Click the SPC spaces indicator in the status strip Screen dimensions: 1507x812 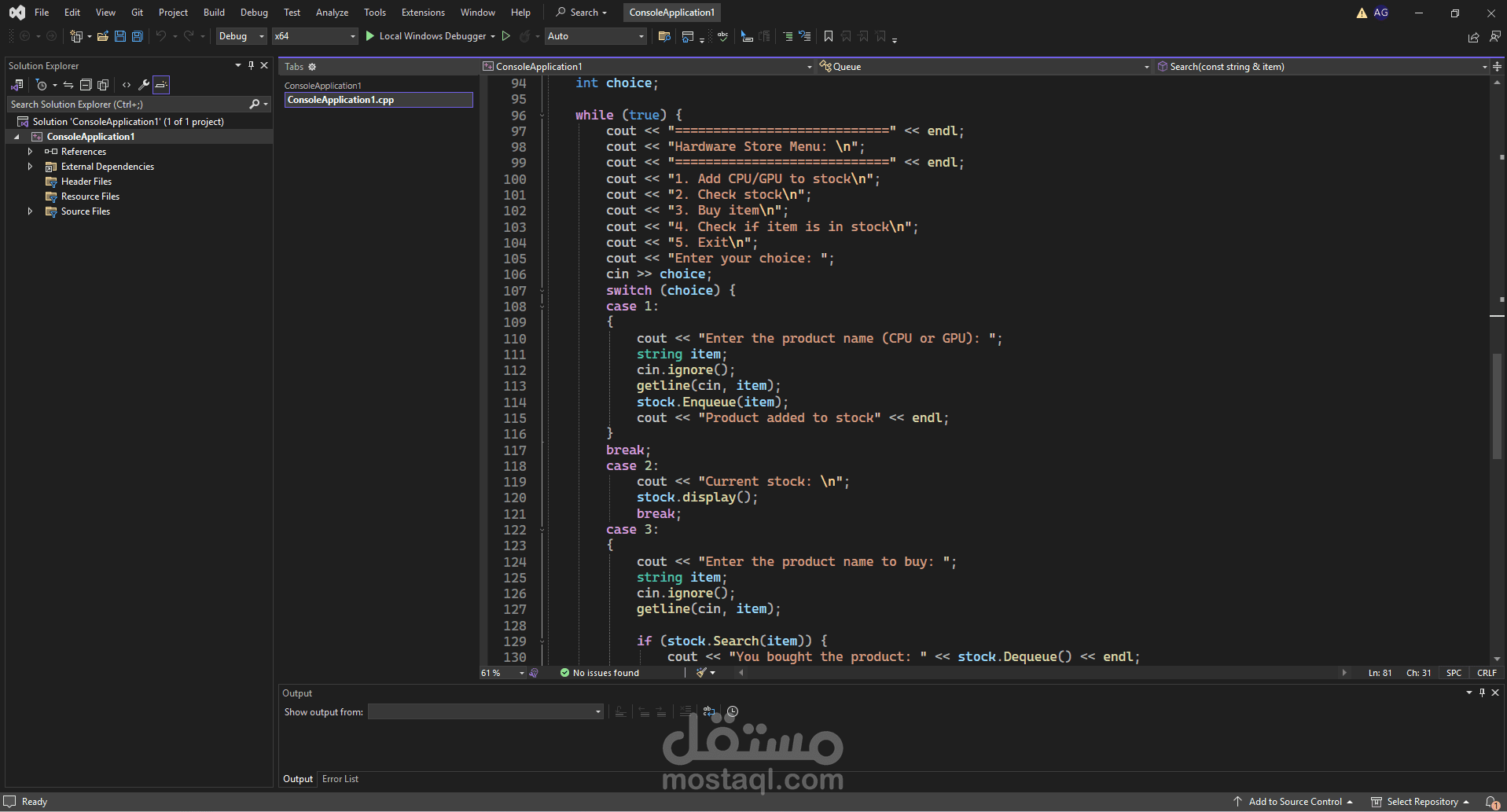[1454, 673]
